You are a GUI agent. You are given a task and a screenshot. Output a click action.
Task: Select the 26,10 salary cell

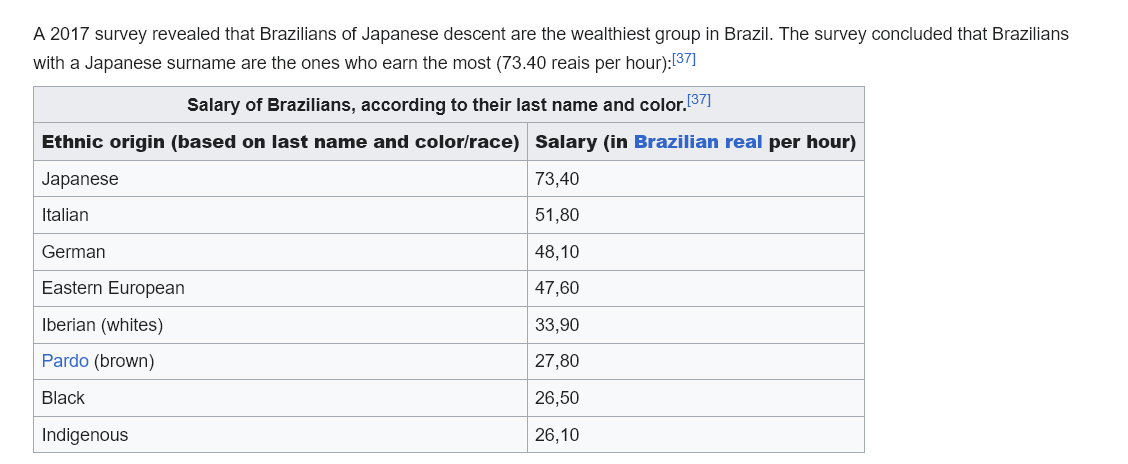tap(557, 435)
